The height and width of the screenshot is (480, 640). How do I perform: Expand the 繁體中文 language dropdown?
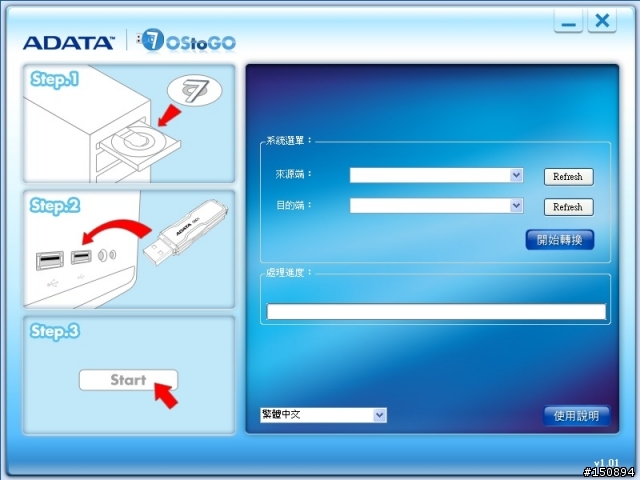point(323,415)
